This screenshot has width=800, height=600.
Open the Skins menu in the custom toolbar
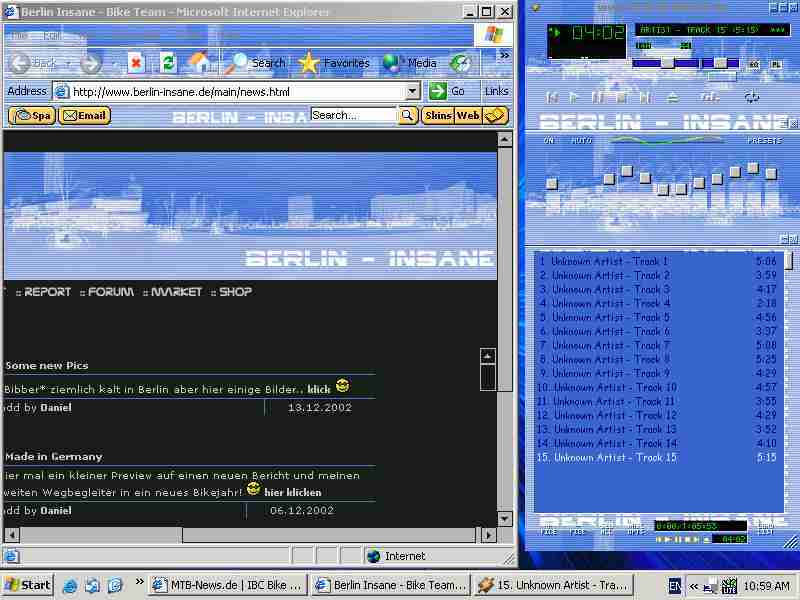click(438, 115)
